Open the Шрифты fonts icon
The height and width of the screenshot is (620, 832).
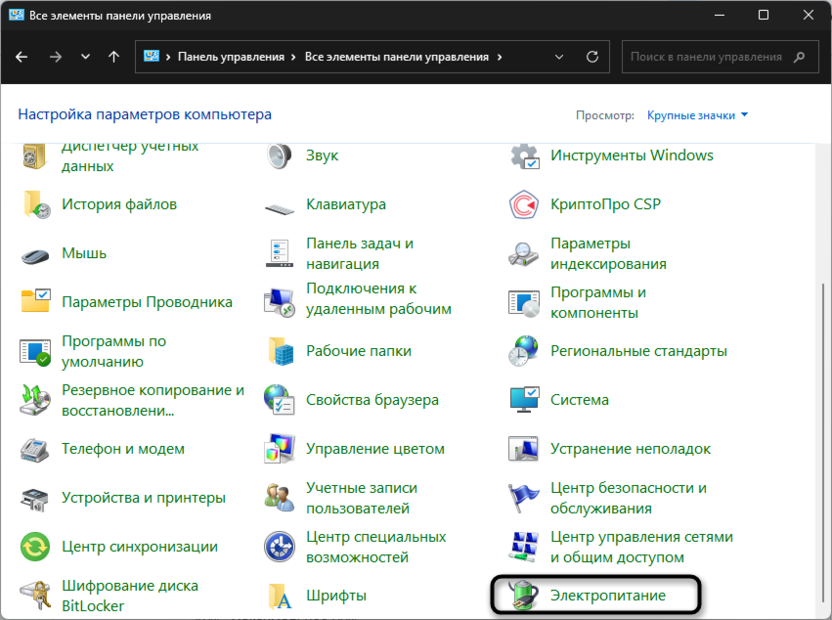(280, 596)
